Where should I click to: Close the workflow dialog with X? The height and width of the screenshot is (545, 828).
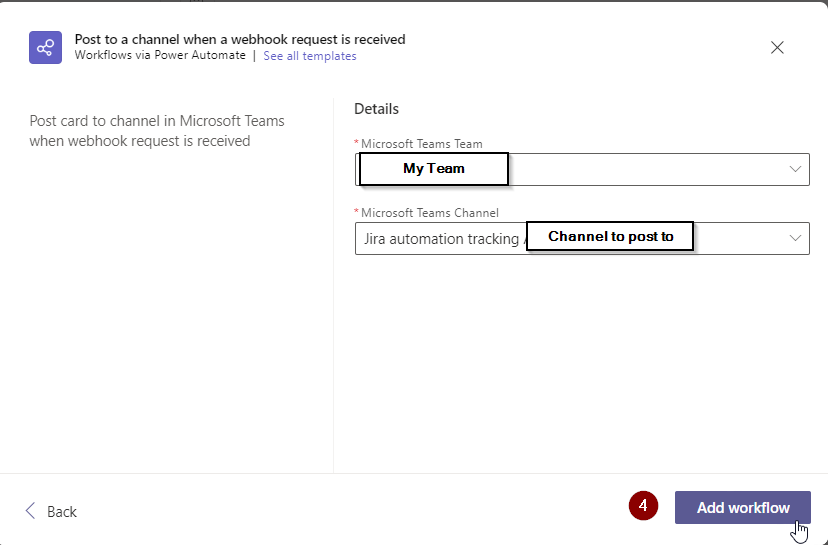[777, 48]
